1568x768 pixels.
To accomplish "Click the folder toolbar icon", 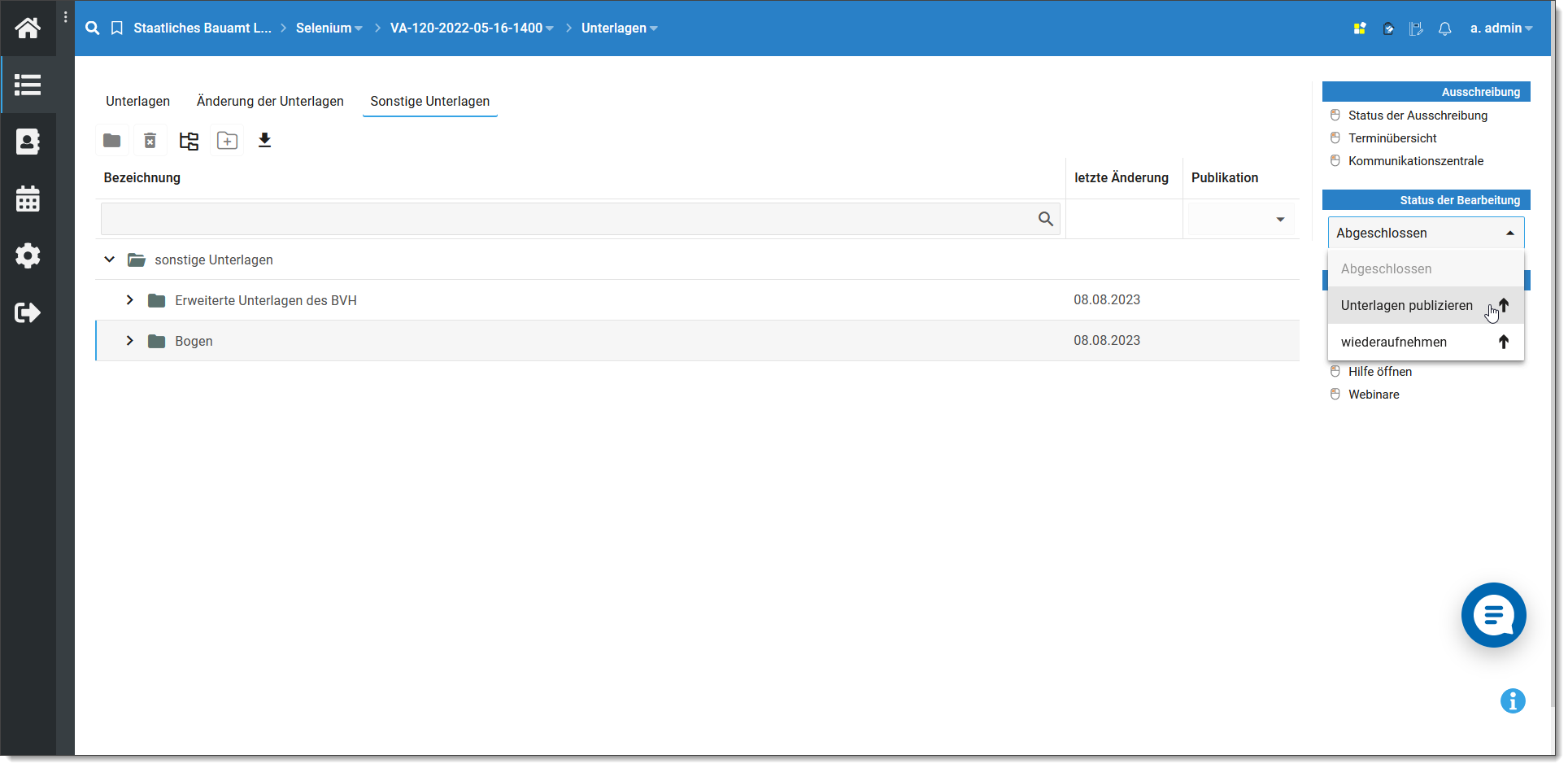I will coord(112,141).
